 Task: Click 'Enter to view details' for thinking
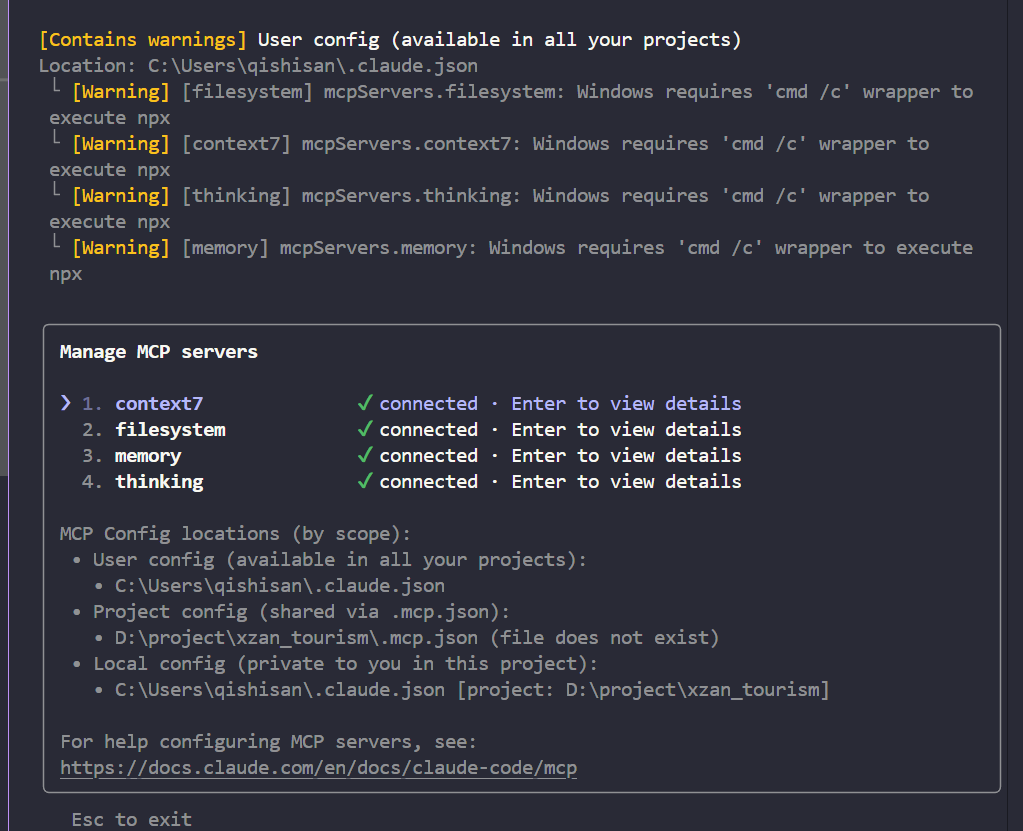point(626,482)
